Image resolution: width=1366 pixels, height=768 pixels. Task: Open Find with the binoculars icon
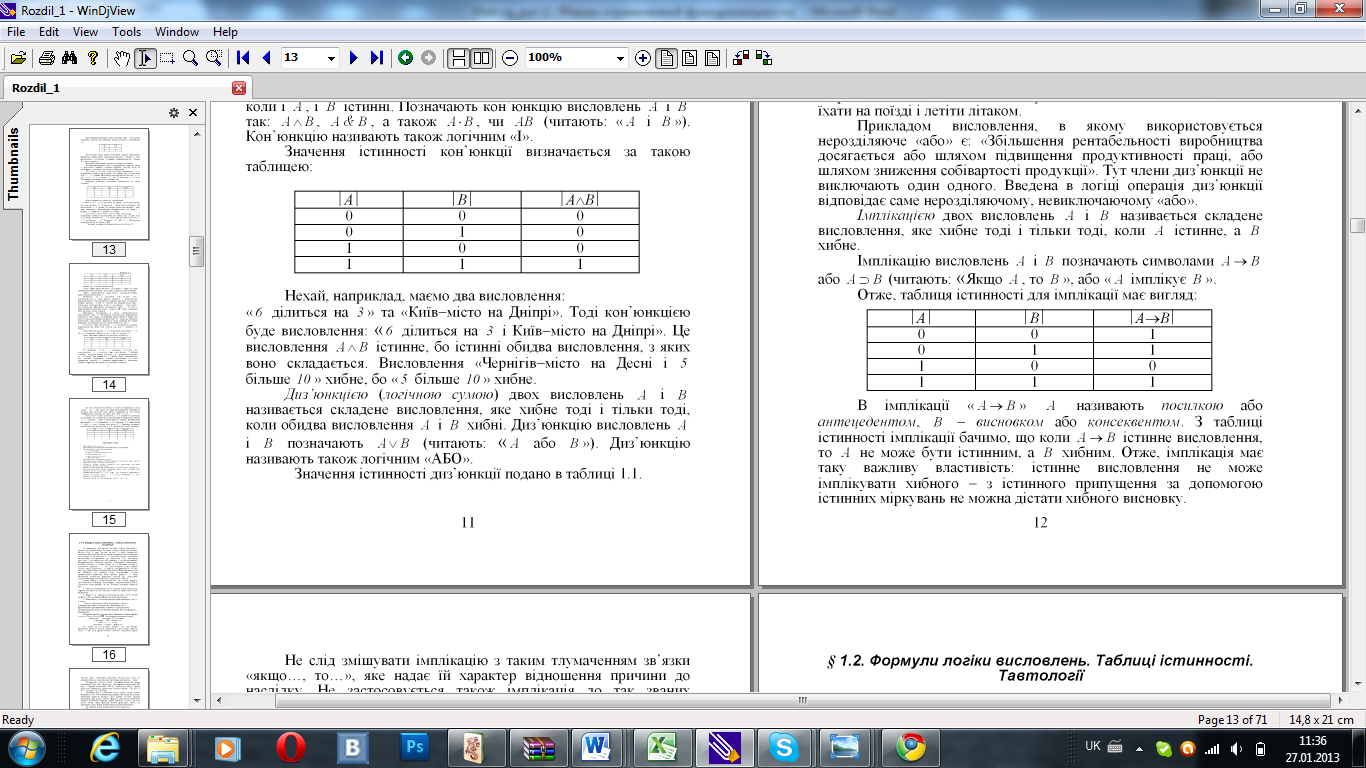(x=70, y=58)
